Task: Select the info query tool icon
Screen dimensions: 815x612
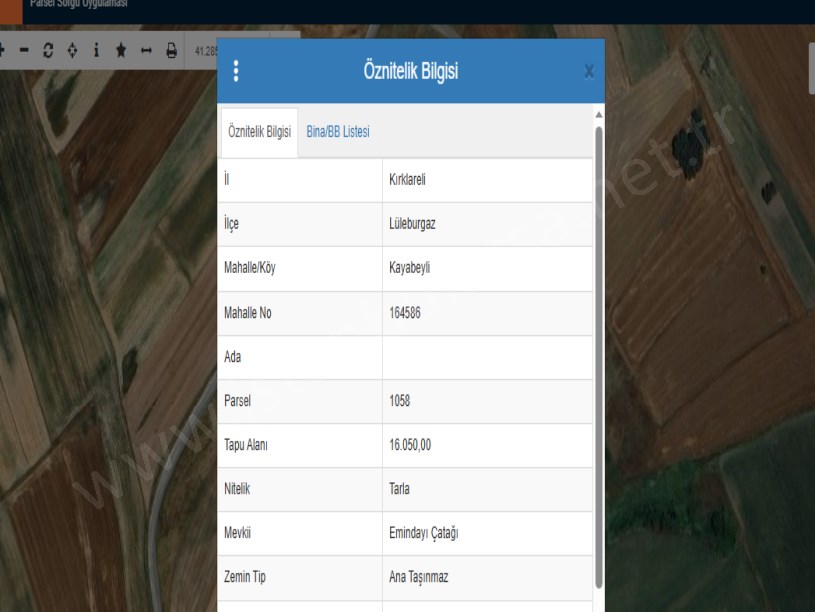Action: (x=96, y=51)
